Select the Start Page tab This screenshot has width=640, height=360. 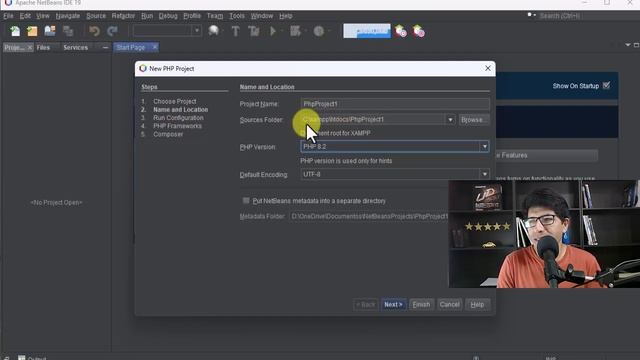(x=131, y=48)
